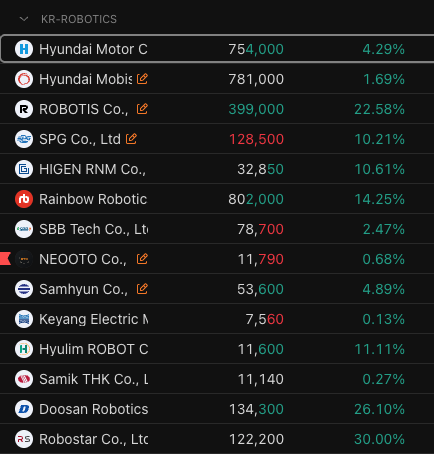Select Hyulim ROBOT C row name
The image size is (434, 454).
94,349
